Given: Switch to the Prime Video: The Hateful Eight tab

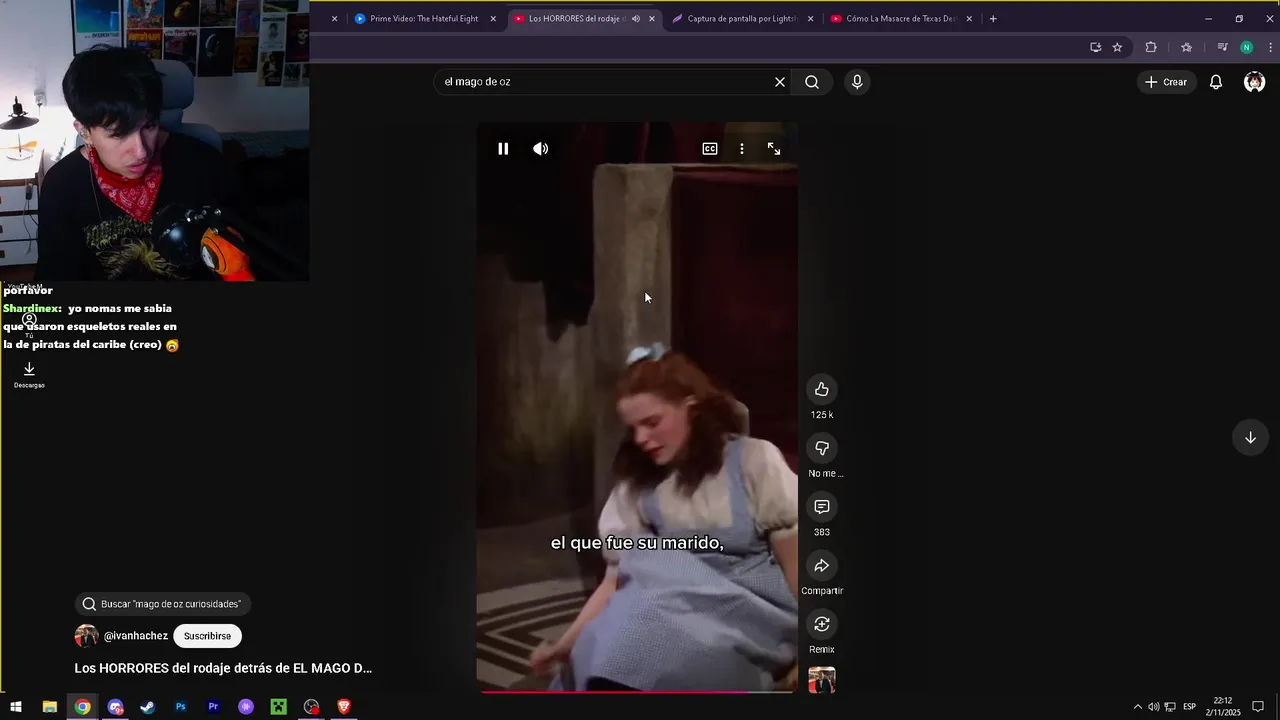Looking at the screenshot, I should click(424, 18).
